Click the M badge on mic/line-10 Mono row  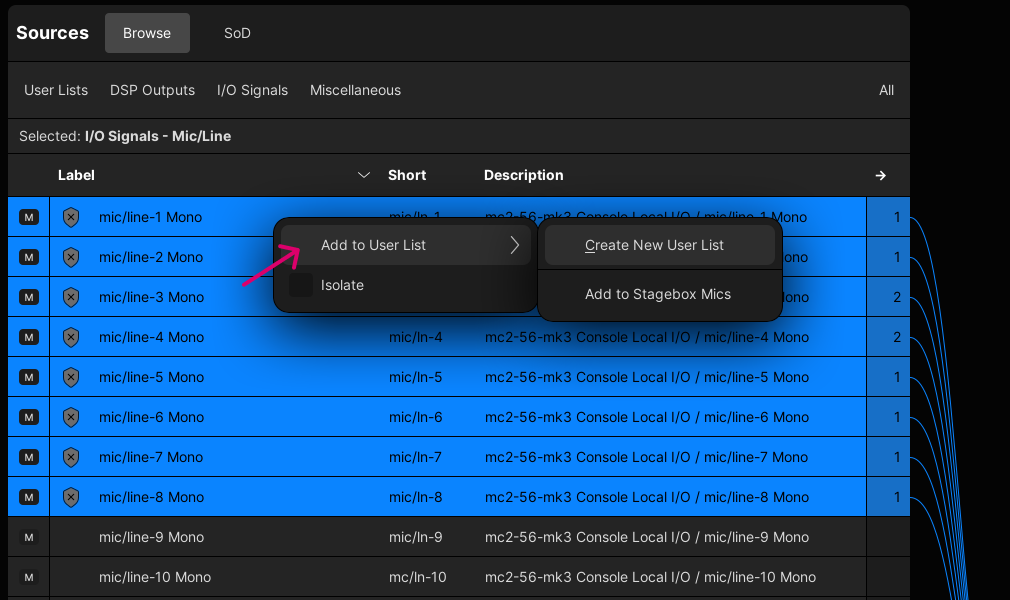[x=29, y=577]
